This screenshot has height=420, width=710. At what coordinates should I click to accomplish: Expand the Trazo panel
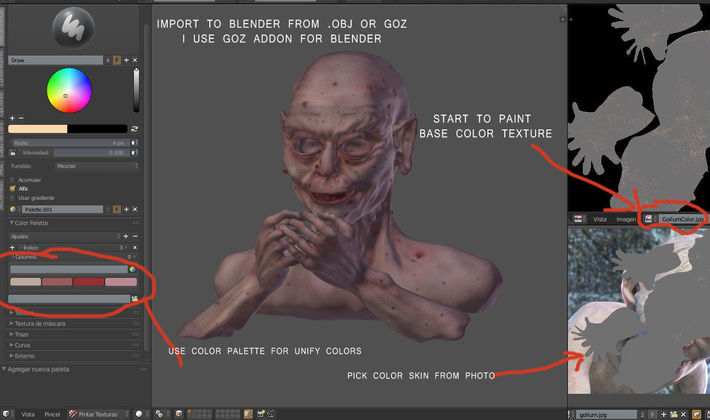coord(19,334)
